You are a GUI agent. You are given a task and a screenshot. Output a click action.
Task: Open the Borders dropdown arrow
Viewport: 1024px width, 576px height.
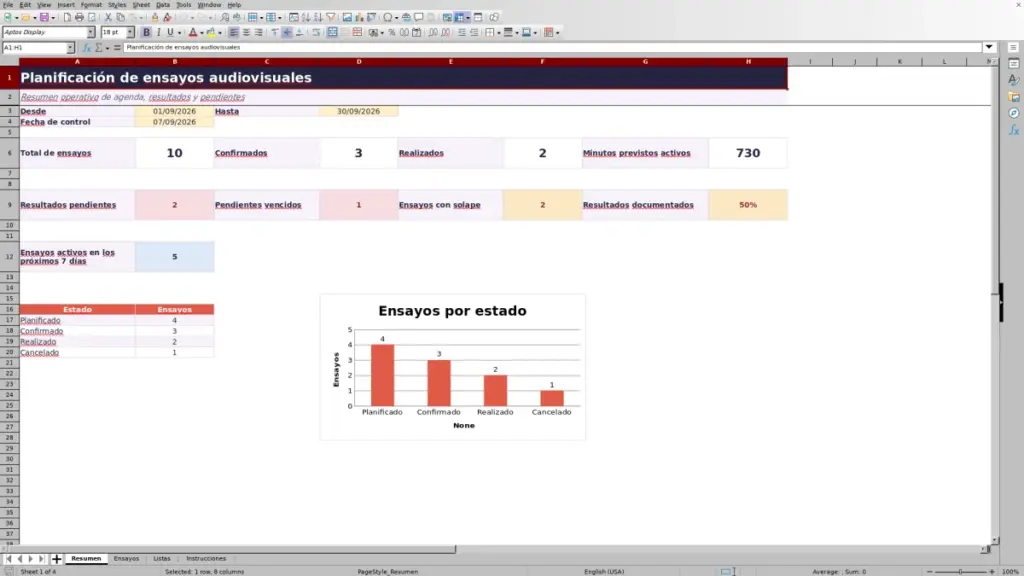click(498, 33)
